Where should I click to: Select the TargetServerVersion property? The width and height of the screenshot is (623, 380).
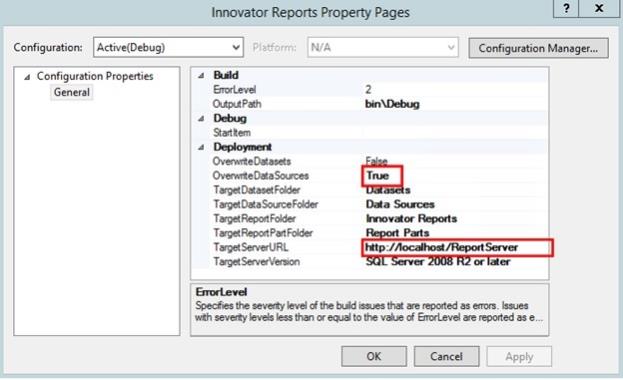coord(257,262)
